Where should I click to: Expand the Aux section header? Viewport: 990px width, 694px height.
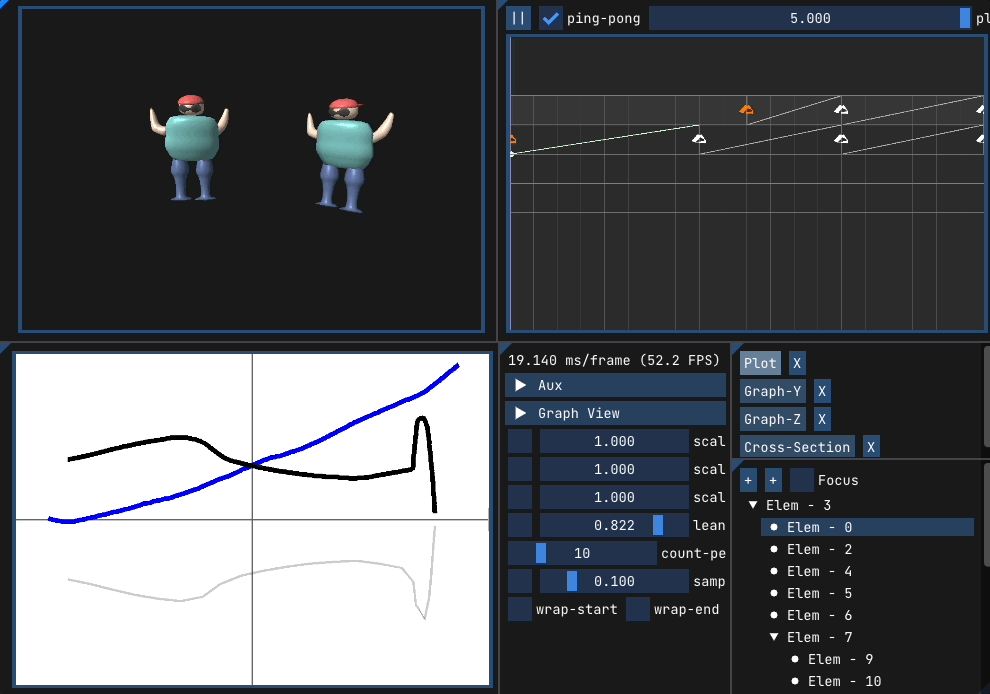616,385
